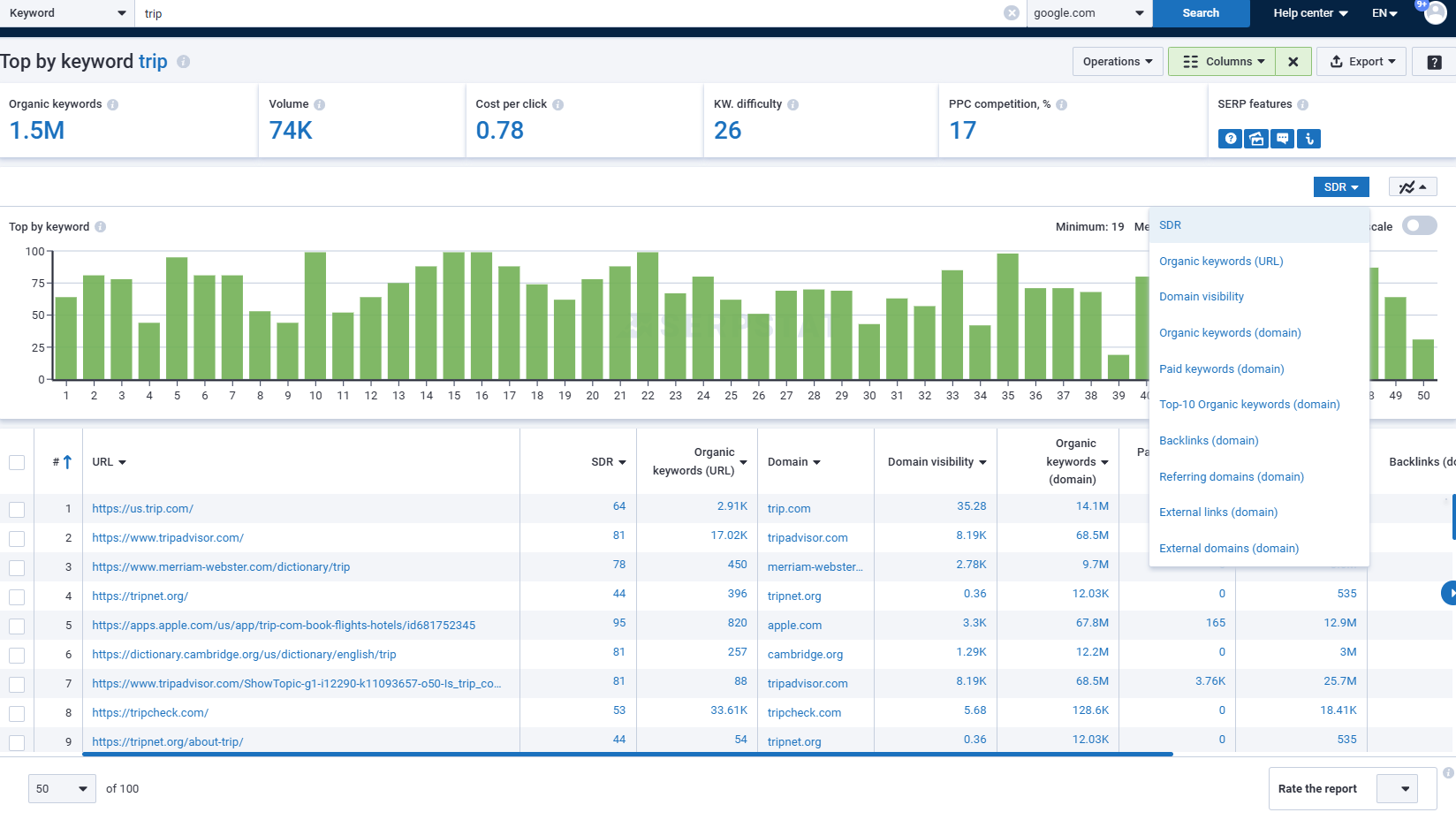Screen dimensions: 1456x820
Task: Open the https://tripcheck.com/ link
Action: tap(150, 713)
